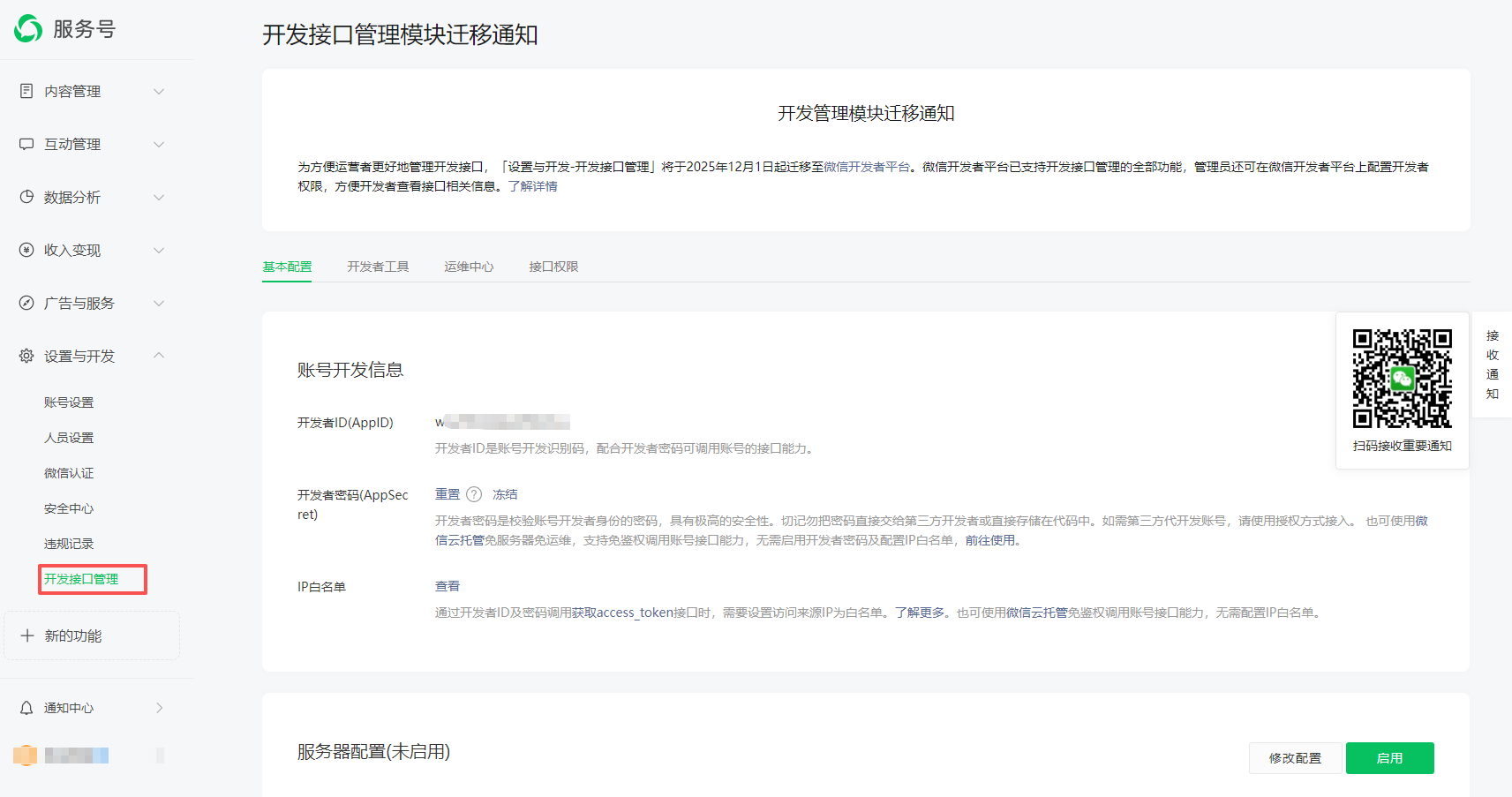The width and height of the screenshot is (1512, 797).
Task: Click the 通知中心 bell icon
Action: [26, 708]
